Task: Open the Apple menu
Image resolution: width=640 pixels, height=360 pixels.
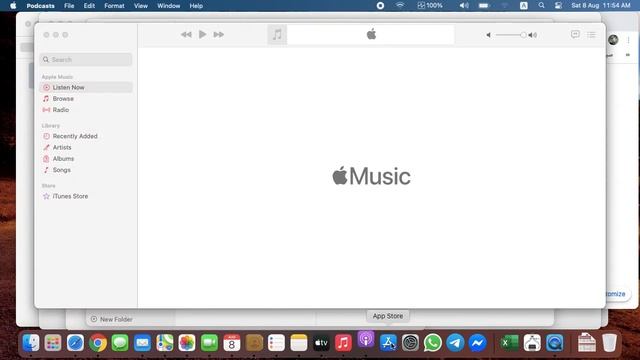Action: pos(13,6)
